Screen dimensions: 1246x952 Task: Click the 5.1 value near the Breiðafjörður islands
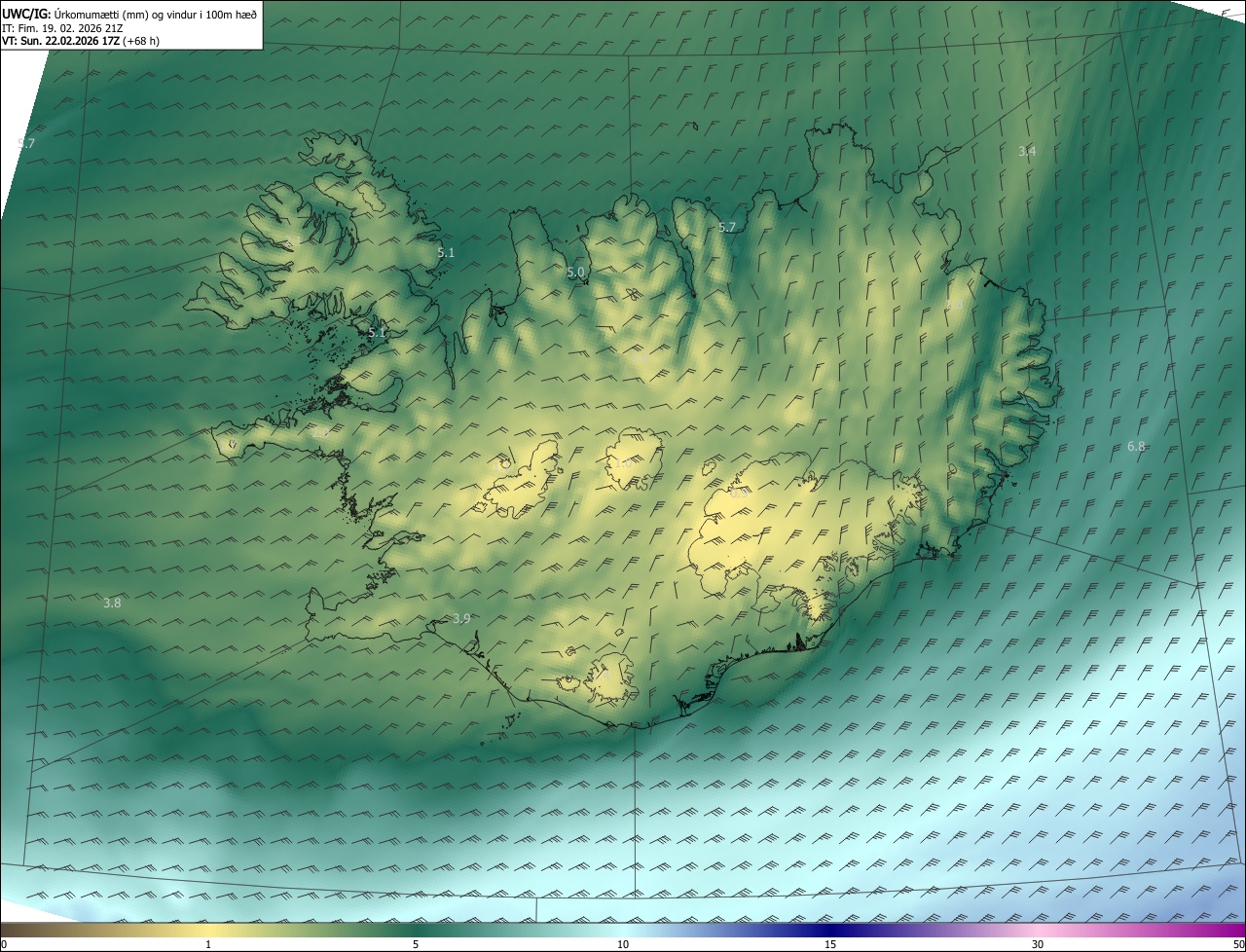pyautogui.click(x=377, y=332)
